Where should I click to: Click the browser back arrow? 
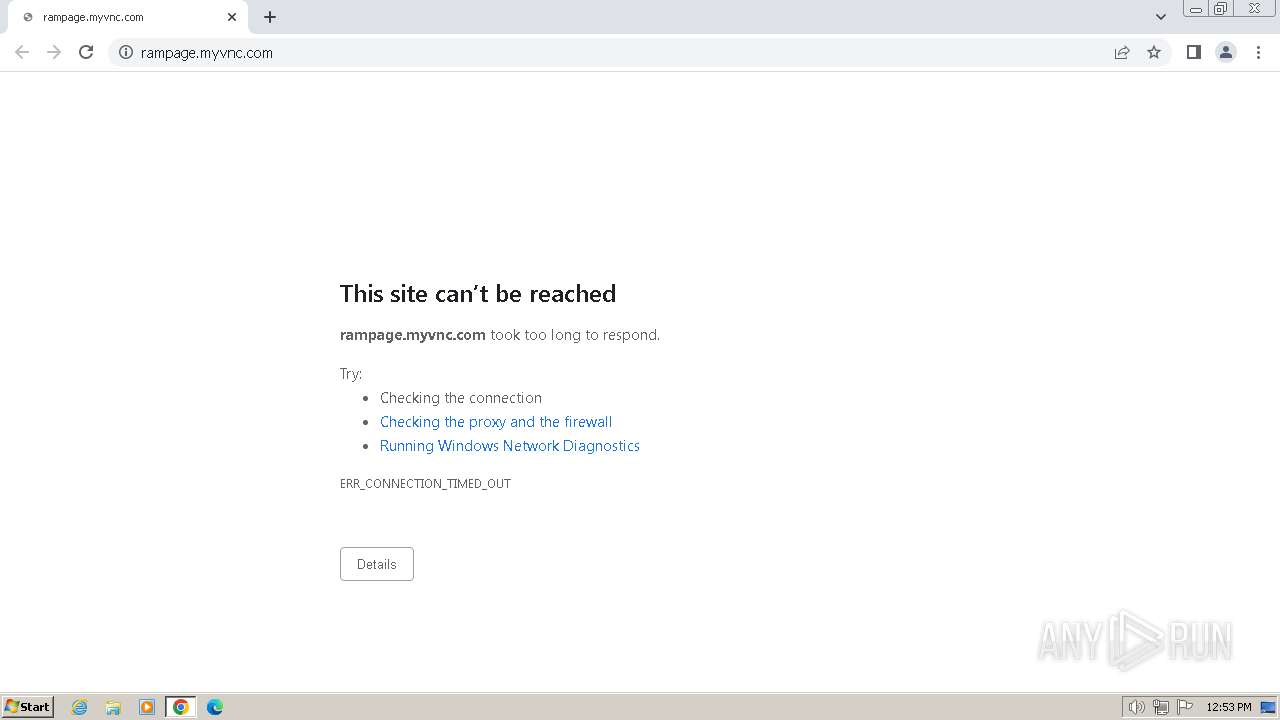coord(22,52)
